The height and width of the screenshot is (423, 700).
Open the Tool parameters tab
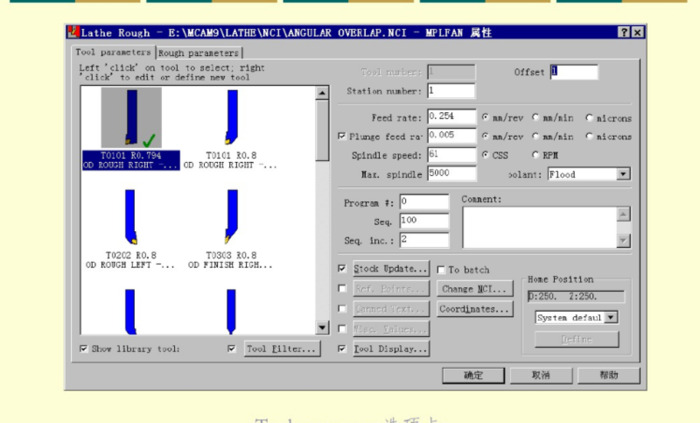[113, 52]
